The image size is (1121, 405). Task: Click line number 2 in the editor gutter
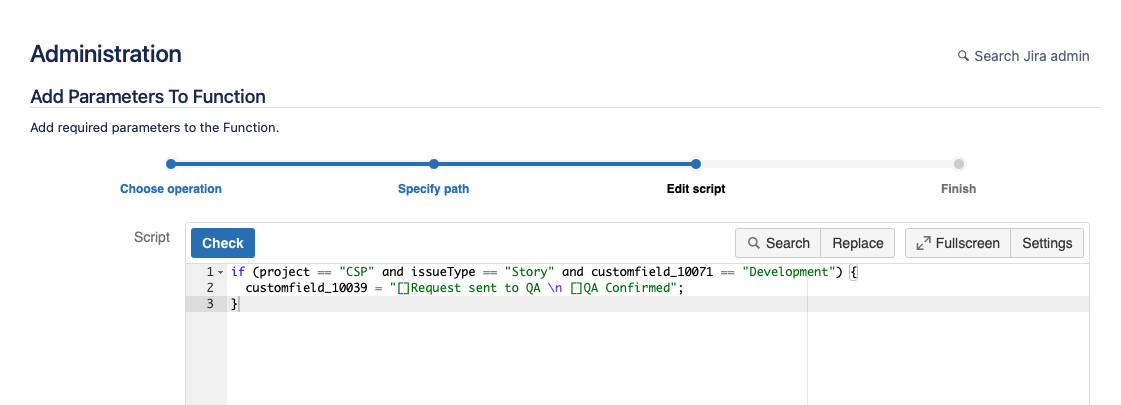[209, 288]
